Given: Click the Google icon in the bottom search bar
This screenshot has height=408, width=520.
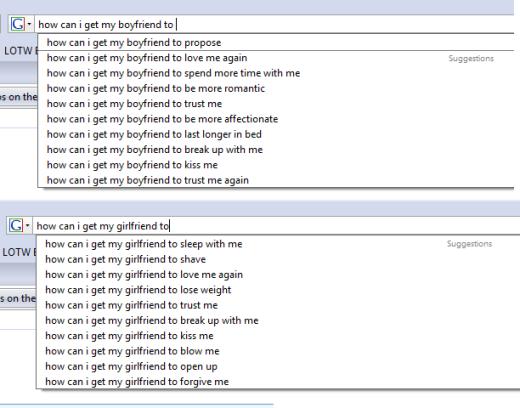Looking at the screenshot, I should [x=16, y=226].
